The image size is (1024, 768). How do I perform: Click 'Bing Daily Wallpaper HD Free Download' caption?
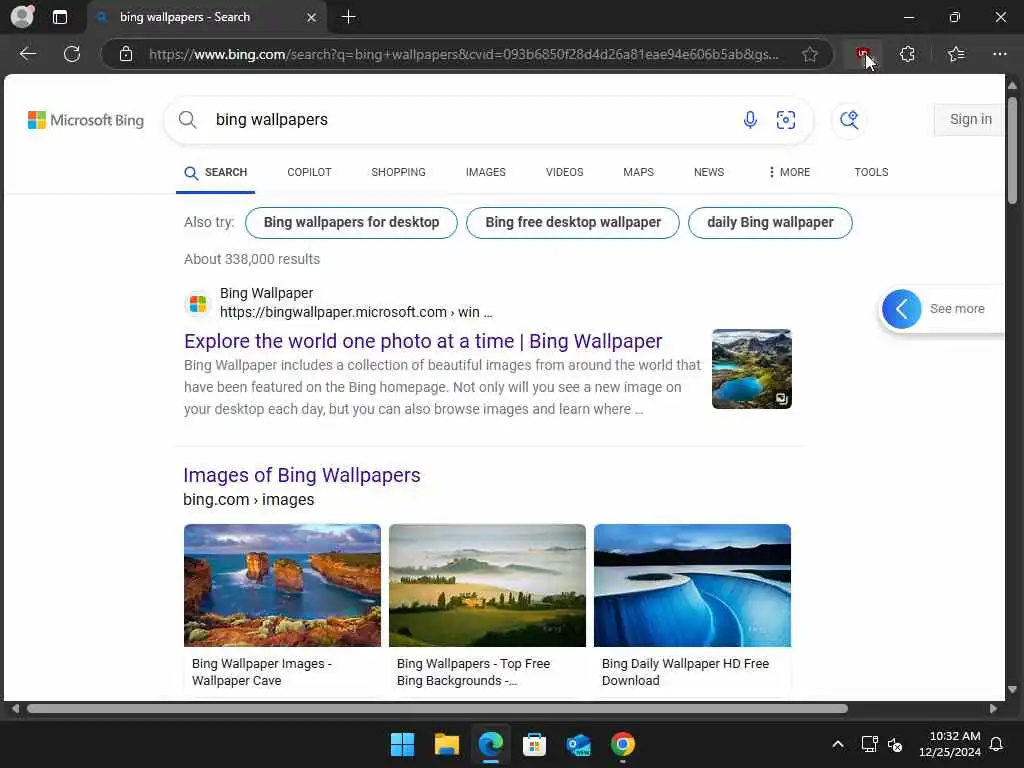click(x=685, y=672)
